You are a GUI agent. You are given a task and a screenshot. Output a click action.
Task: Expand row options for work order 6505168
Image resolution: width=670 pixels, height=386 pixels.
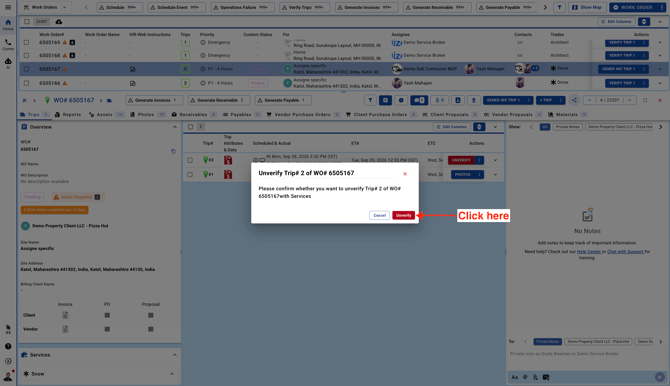pyautogui.click(x=660, y=55)
